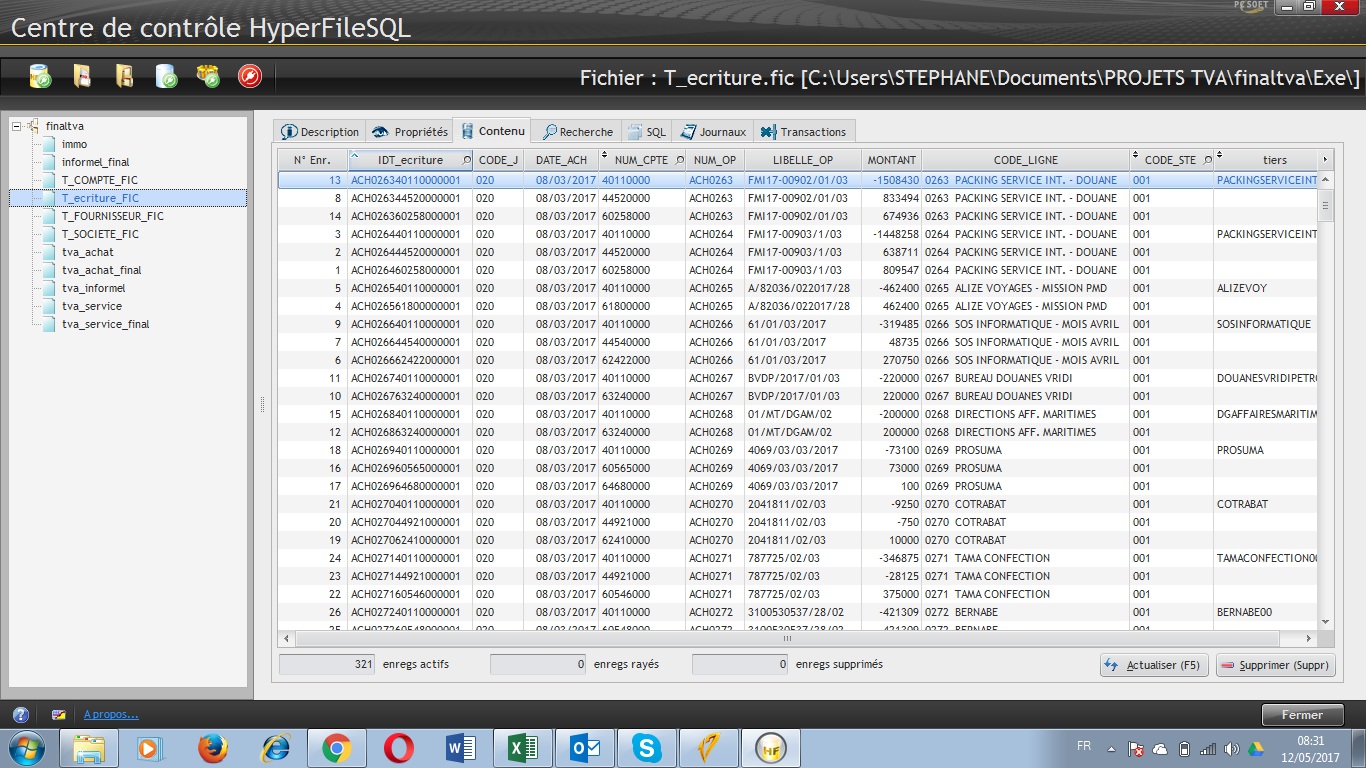The height and width of the screenshot is (768, 1366).
Task: Switch to the Recherche tab
Action: pos(577,132)
